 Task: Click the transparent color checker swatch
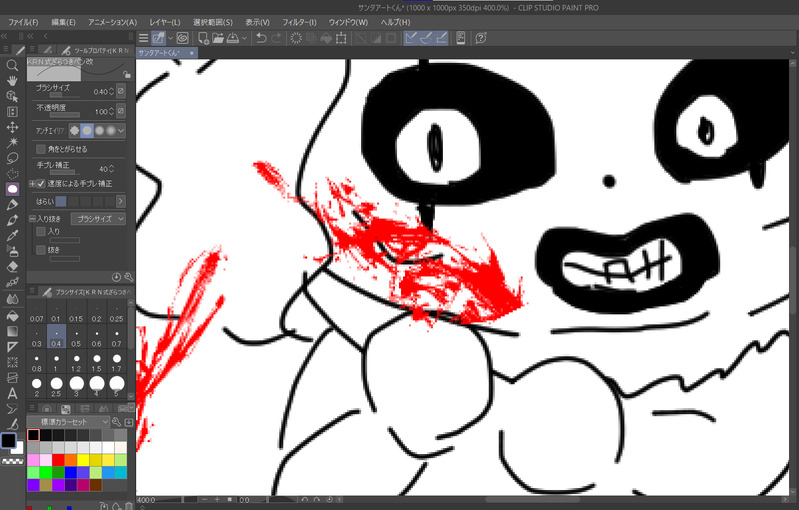(x=12, y=461)
